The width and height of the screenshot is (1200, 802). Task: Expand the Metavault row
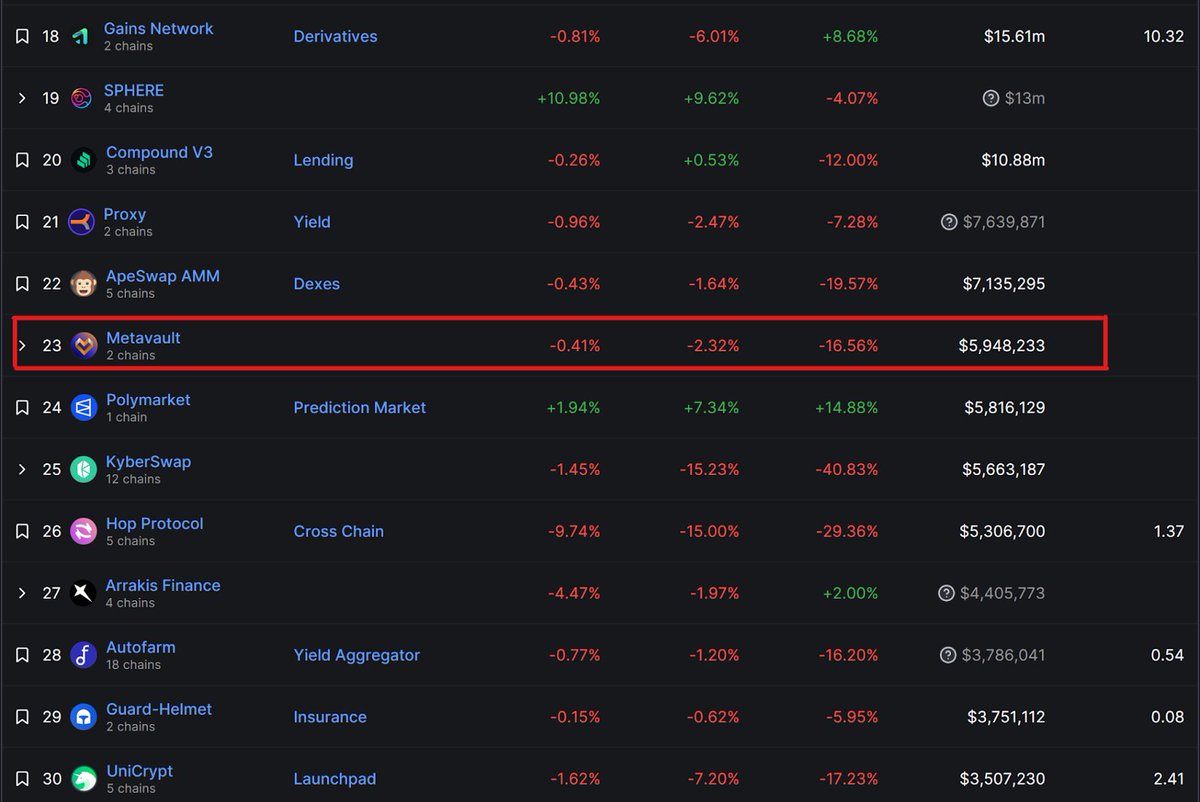click(22, 346)
